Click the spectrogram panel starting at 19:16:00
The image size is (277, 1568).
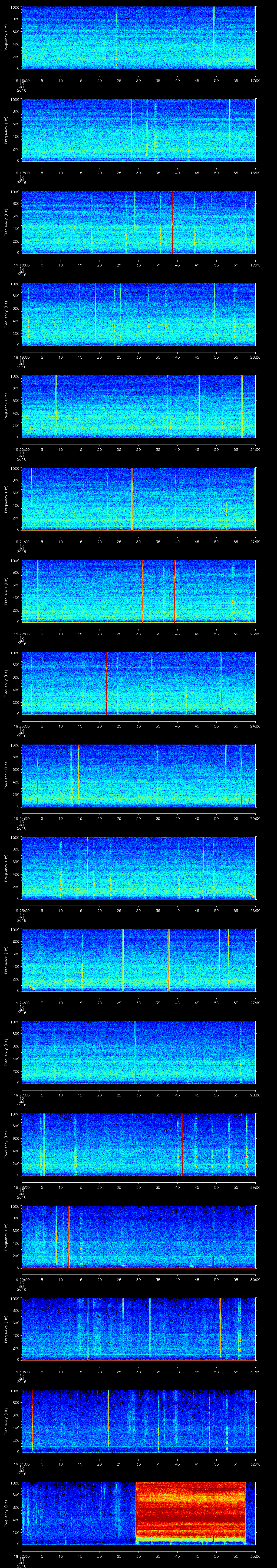pyautogui.click(x=138, y=38)
